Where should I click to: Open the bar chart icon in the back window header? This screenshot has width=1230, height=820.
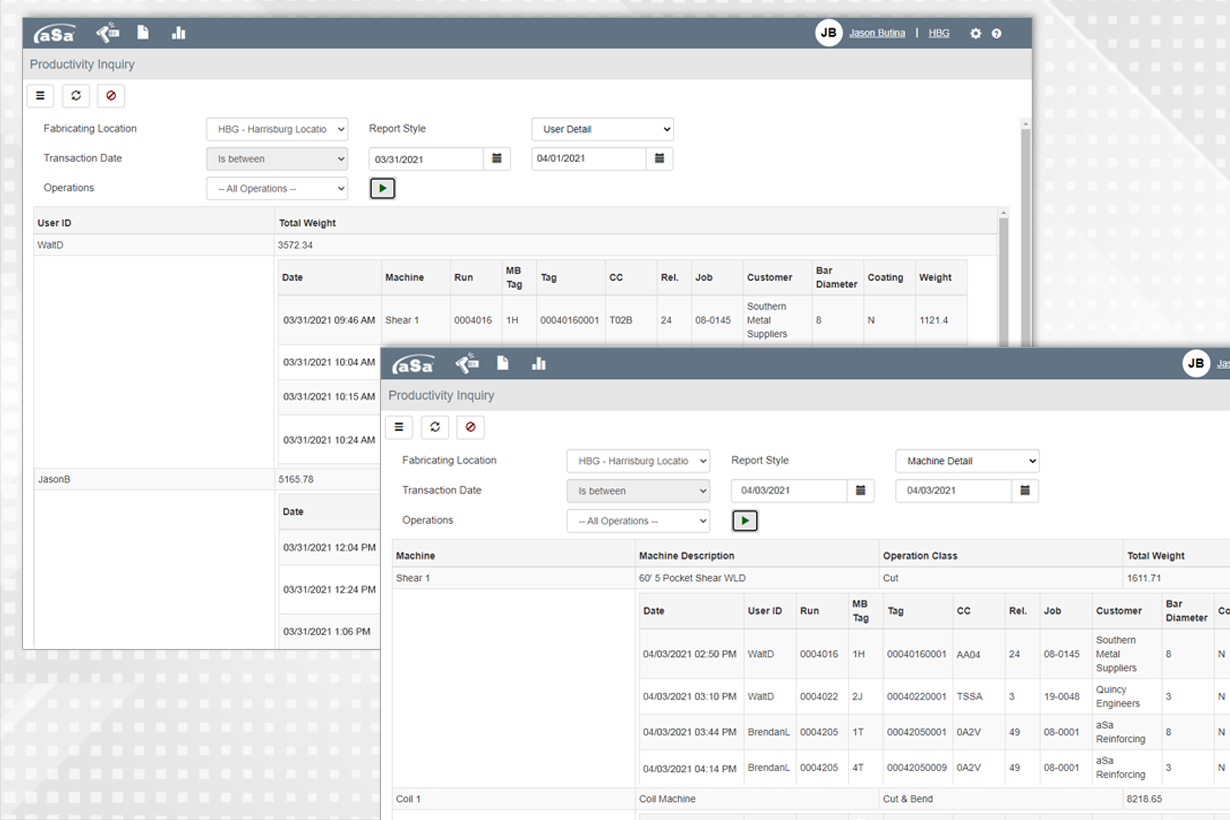click(179, 33)
